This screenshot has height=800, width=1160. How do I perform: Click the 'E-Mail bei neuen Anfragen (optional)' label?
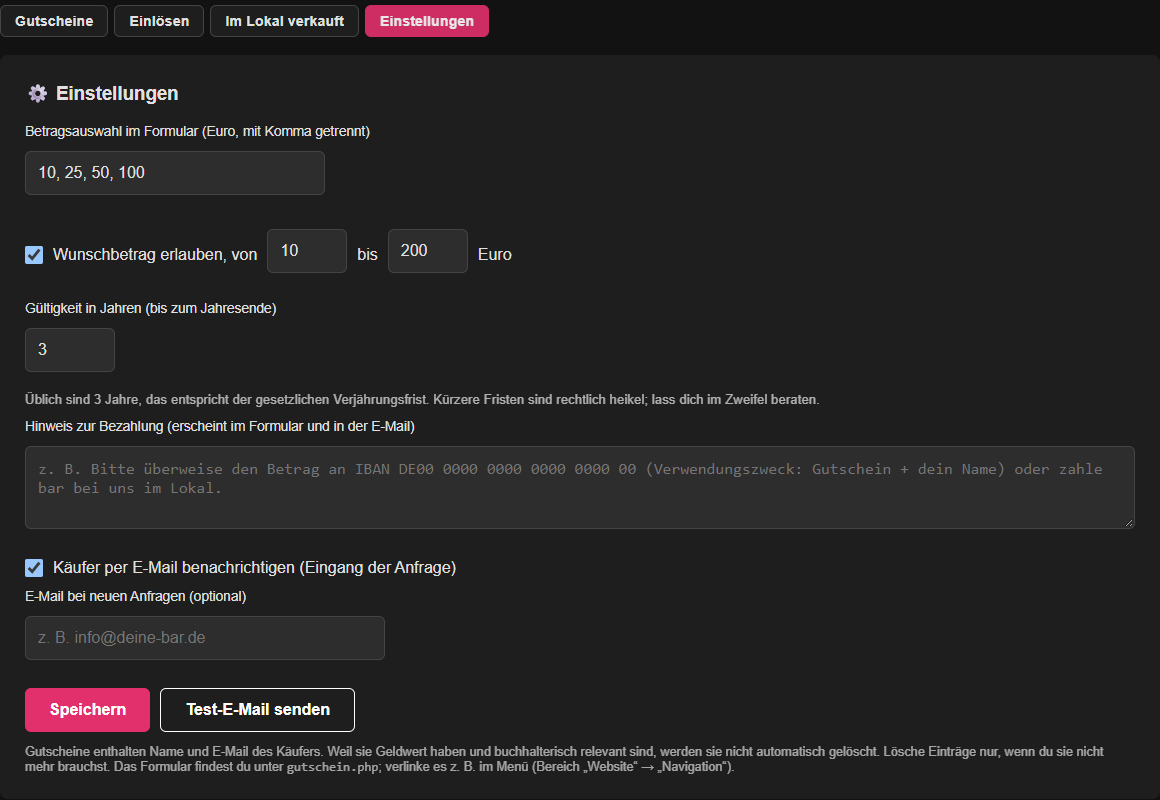point(135,596)
